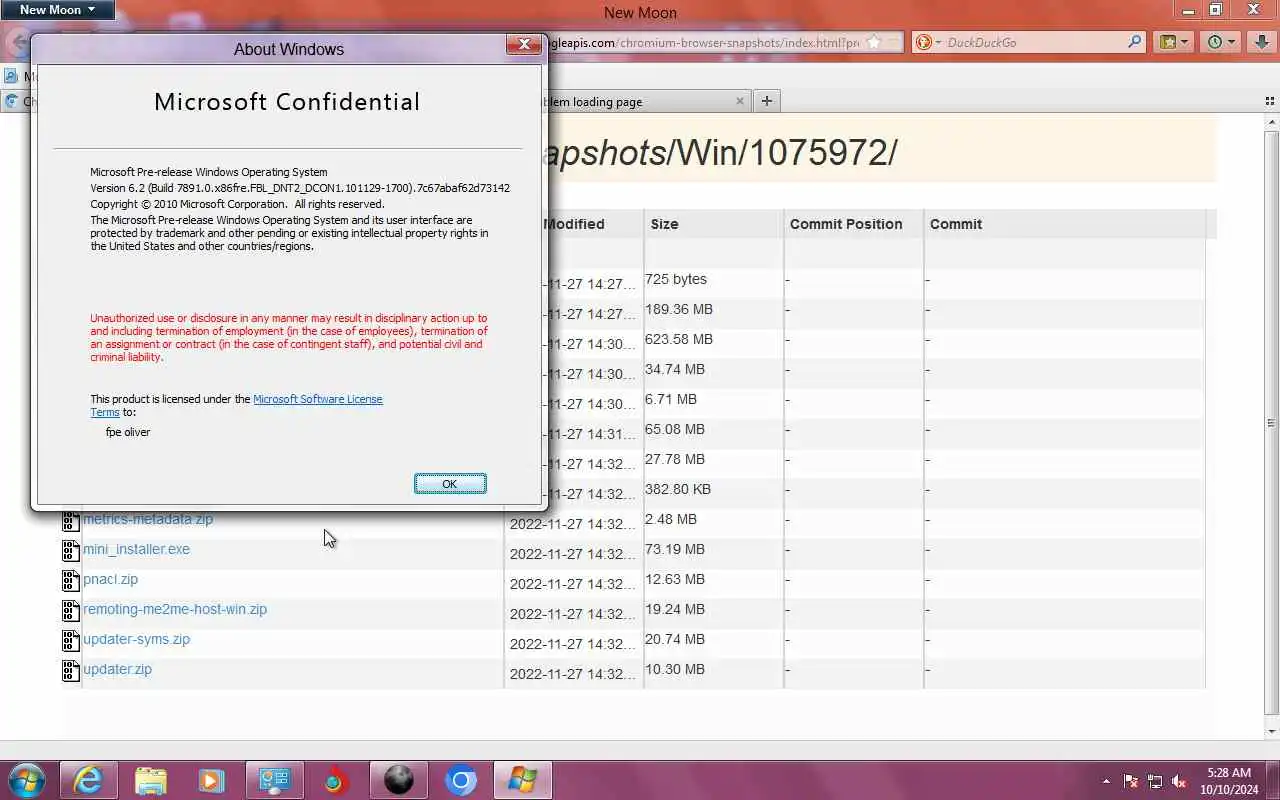Image resolution: width=1280 pixels, height=800 pixels.
Task: Bookmark this page with the star icon
Action: pyautogui.click(x=874, y=42)
